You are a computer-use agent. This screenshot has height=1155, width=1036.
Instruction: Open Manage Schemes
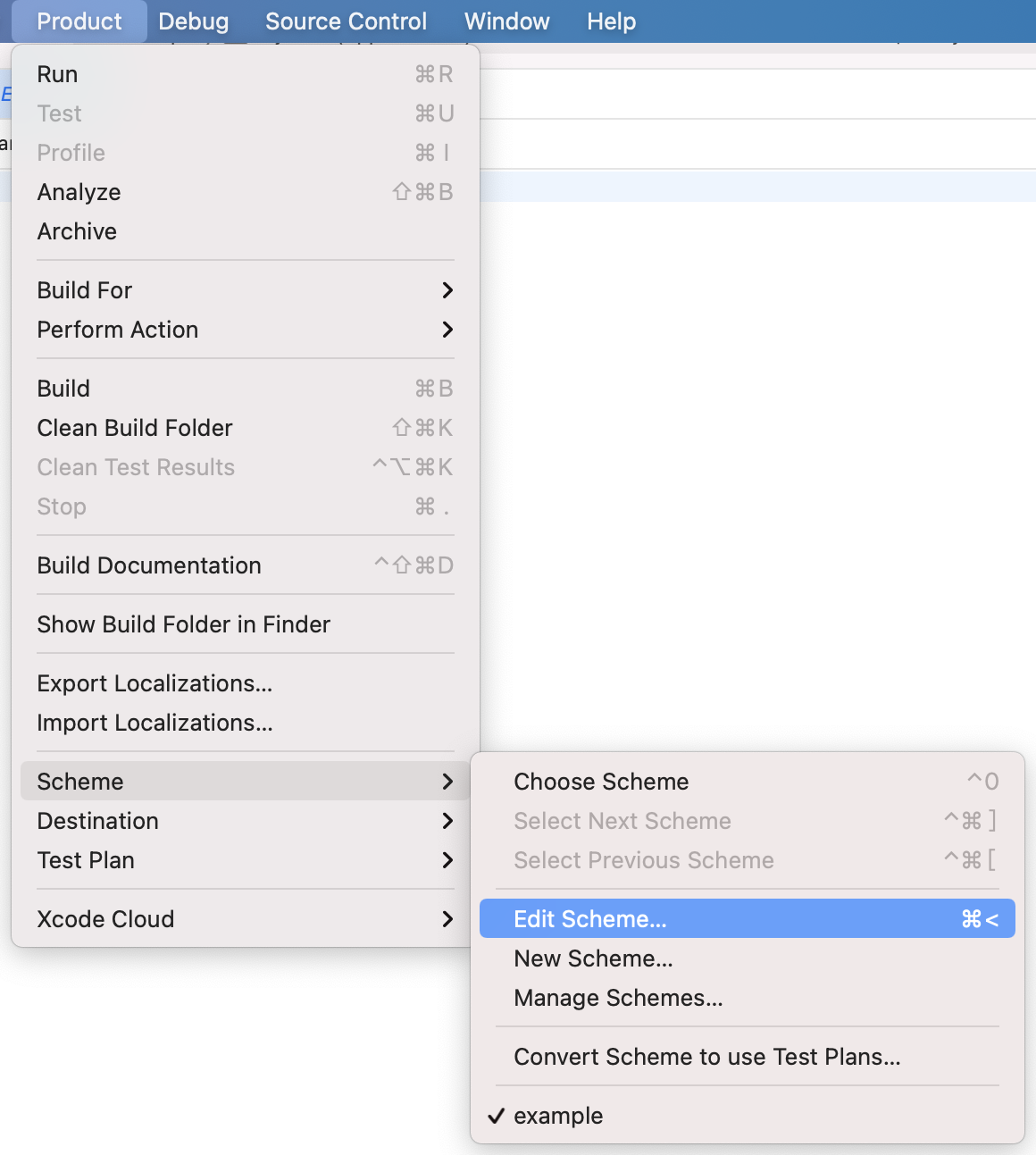point(618,998)
